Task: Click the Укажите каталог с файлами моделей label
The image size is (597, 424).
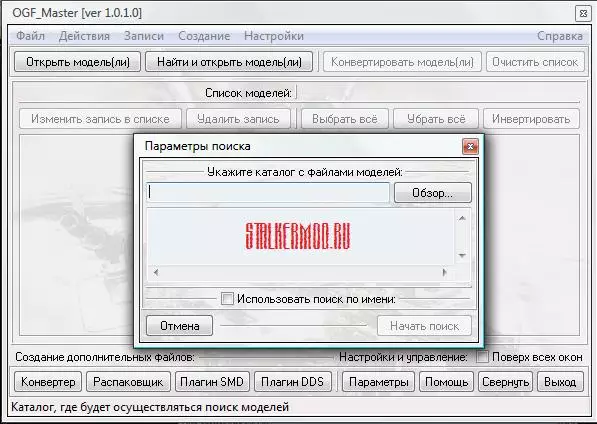Action: 305,172
